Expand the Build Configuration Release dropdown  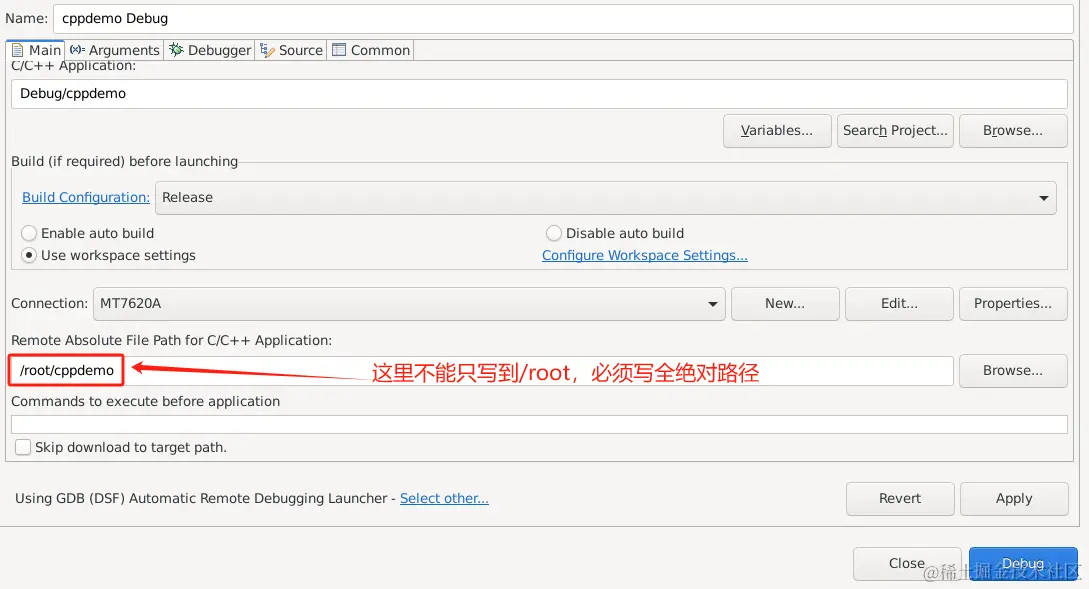(606, 198)
